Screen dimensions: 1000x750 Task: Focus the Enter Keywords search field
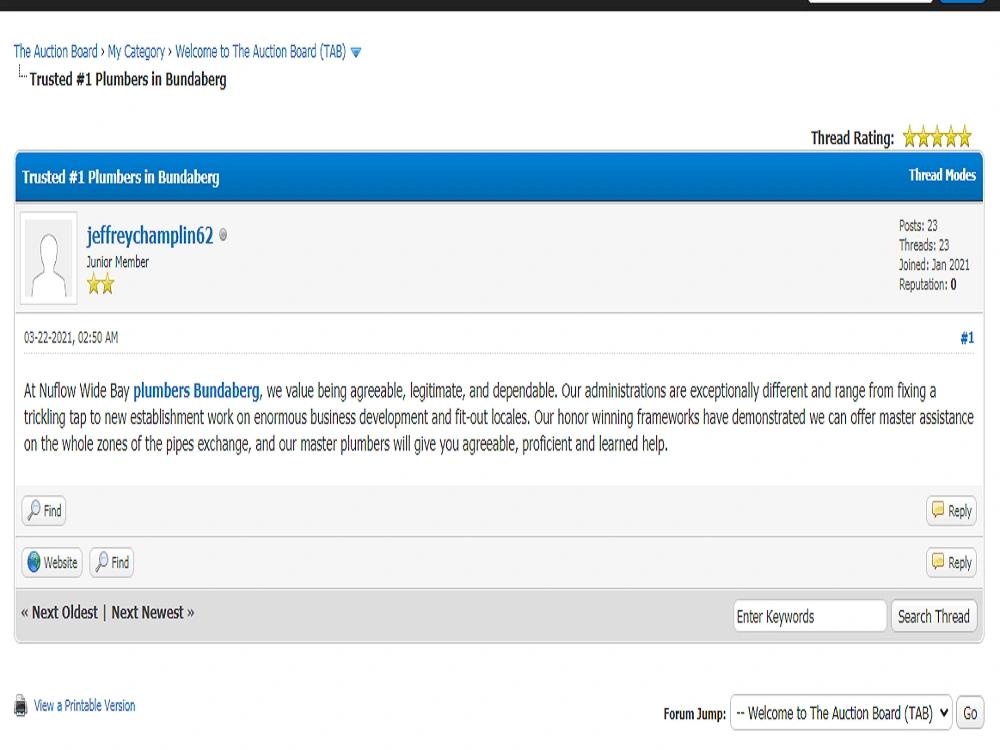pyautogui.click(x=809, y=616)
